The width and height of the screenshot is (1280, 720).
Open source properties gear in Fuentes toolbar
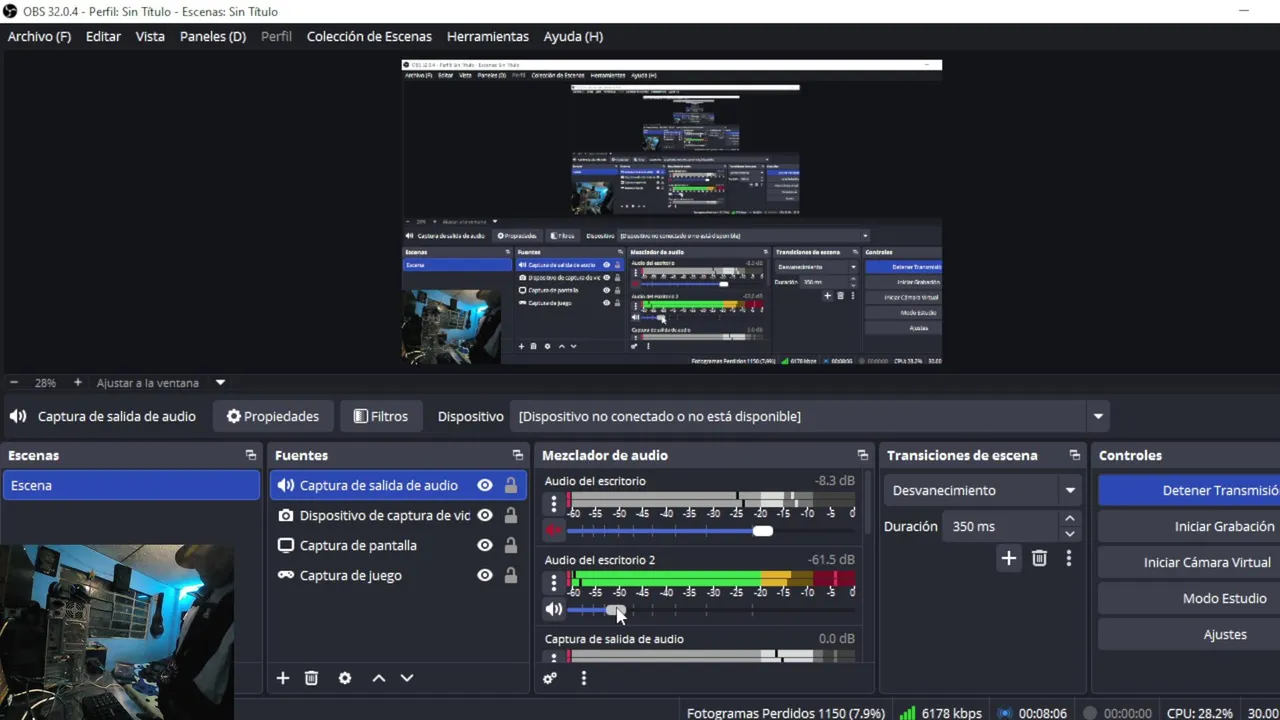tap(345, 678)
